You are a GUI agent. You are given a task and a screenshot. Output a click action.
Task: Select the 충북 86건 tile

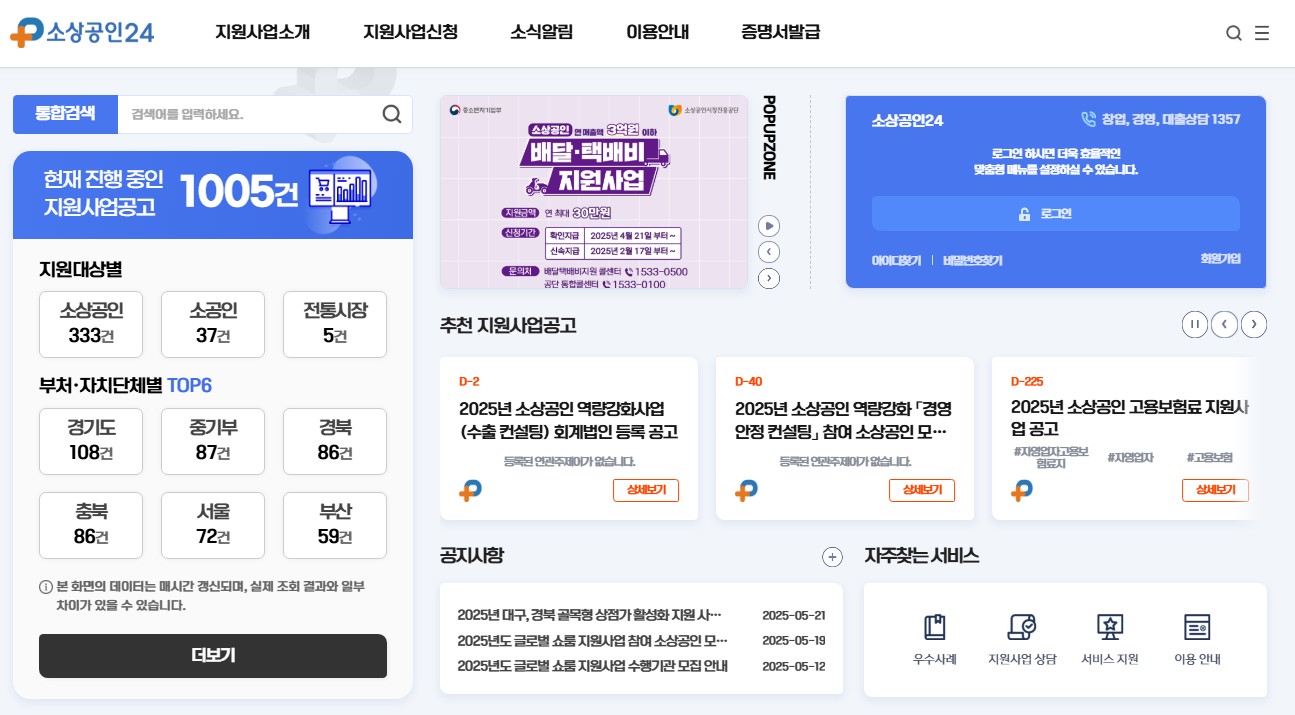[x=91, y=525]
